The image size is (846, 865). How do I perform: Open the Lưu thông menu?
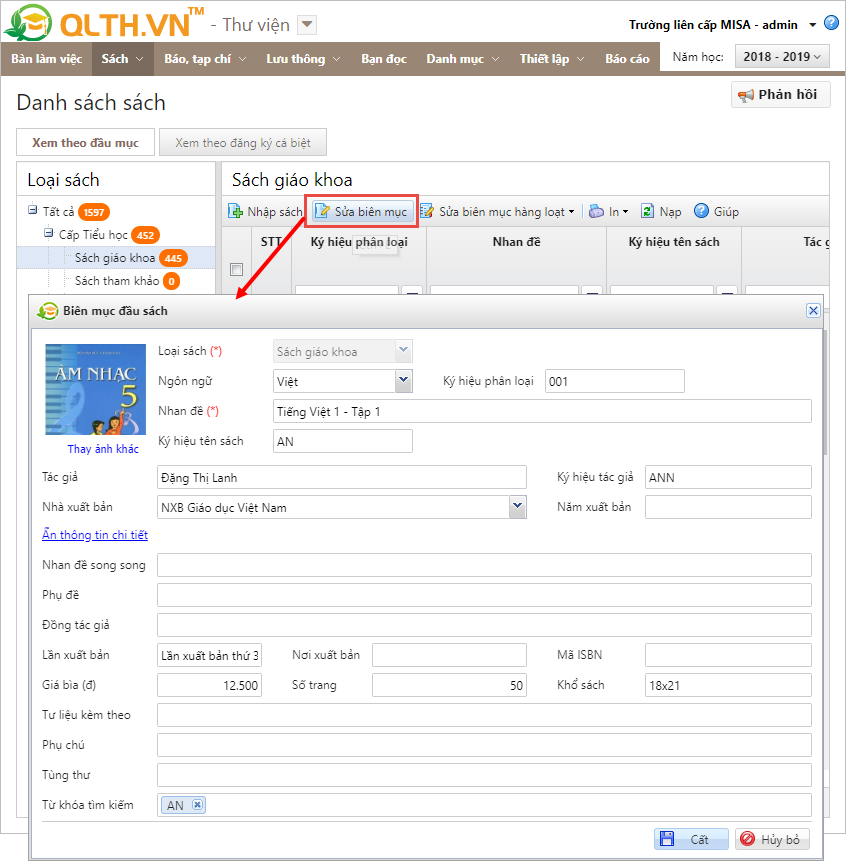303,58
